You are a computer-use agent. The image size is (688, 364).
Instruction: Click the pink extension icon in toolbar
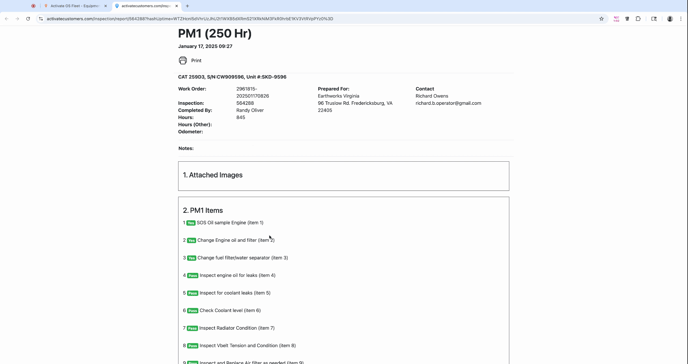click(x=616, y=19)
